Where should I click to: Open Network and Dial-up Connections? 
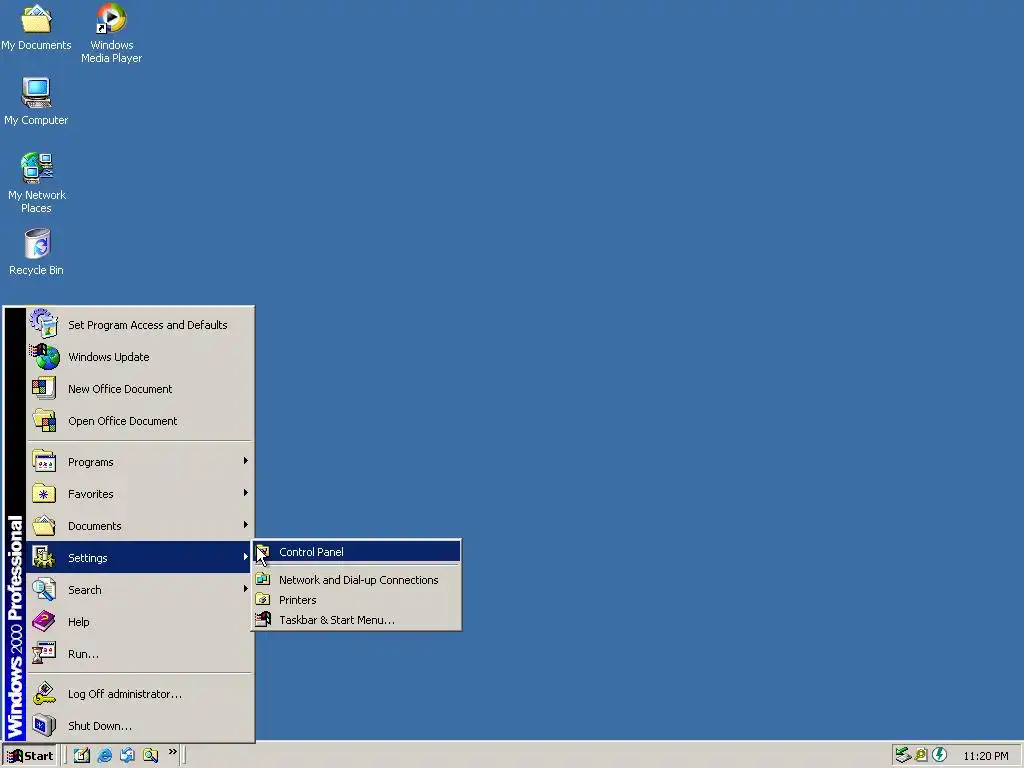(357, 580)
